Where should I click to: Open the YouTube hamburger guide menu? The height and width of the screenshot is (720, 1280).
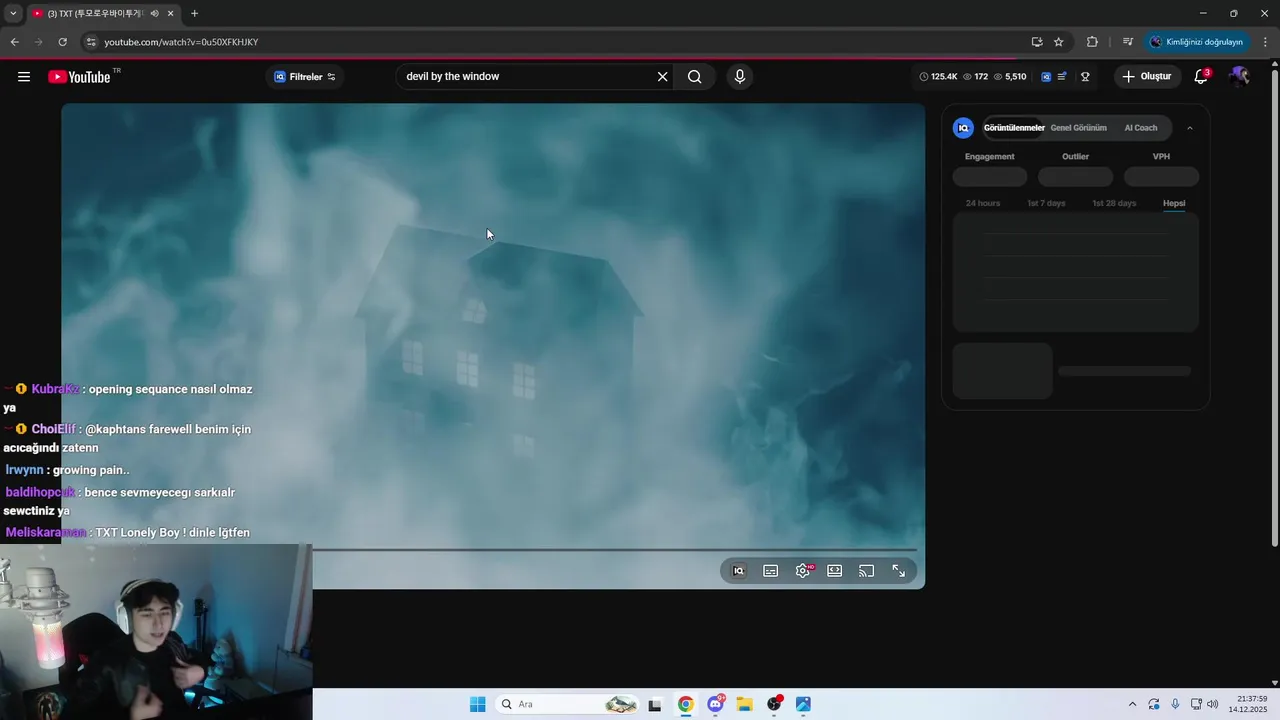tap(24, 77)
